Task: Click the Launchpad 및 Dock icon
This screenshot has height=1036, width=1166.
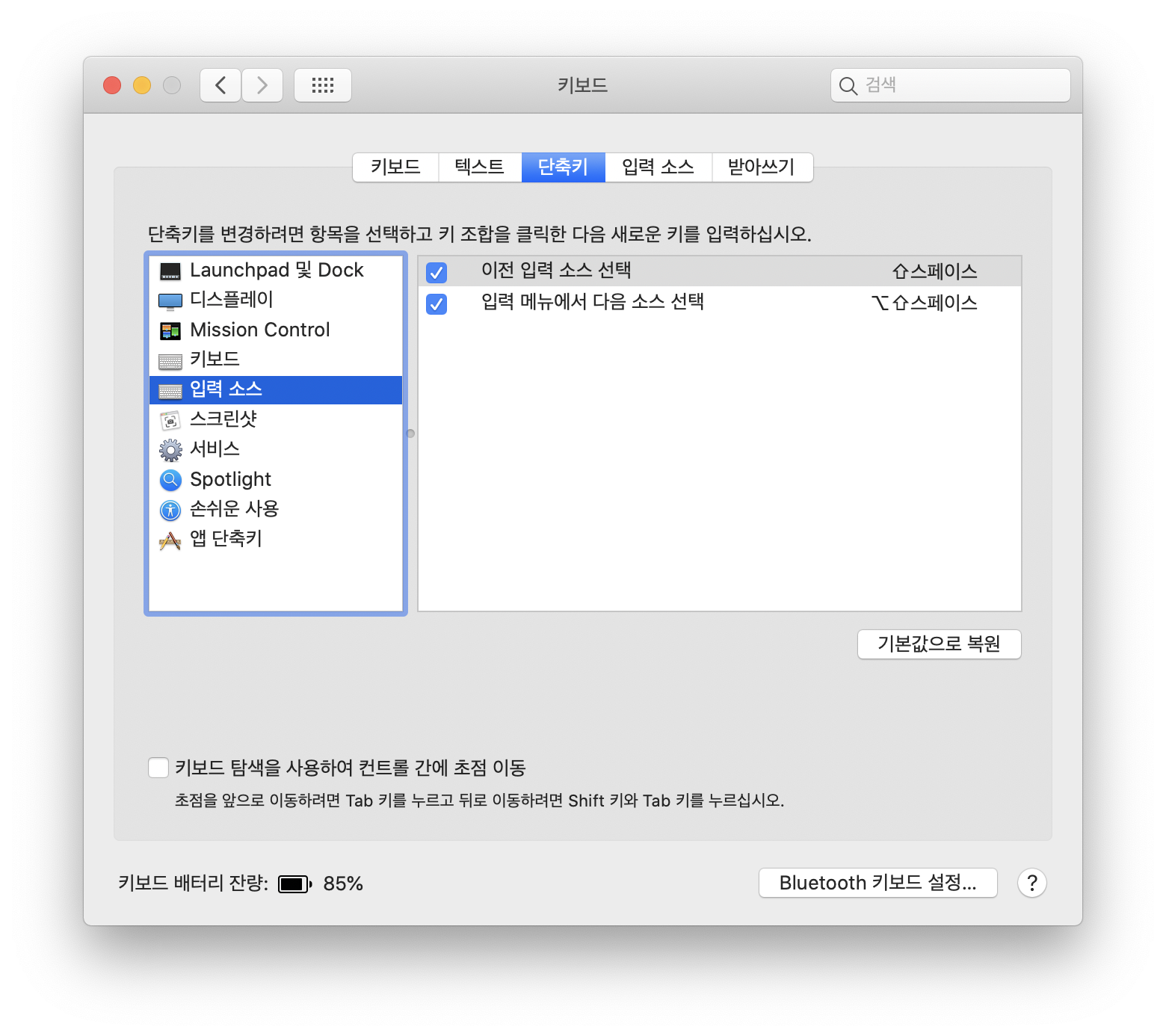Action: [x=170, y=271]
